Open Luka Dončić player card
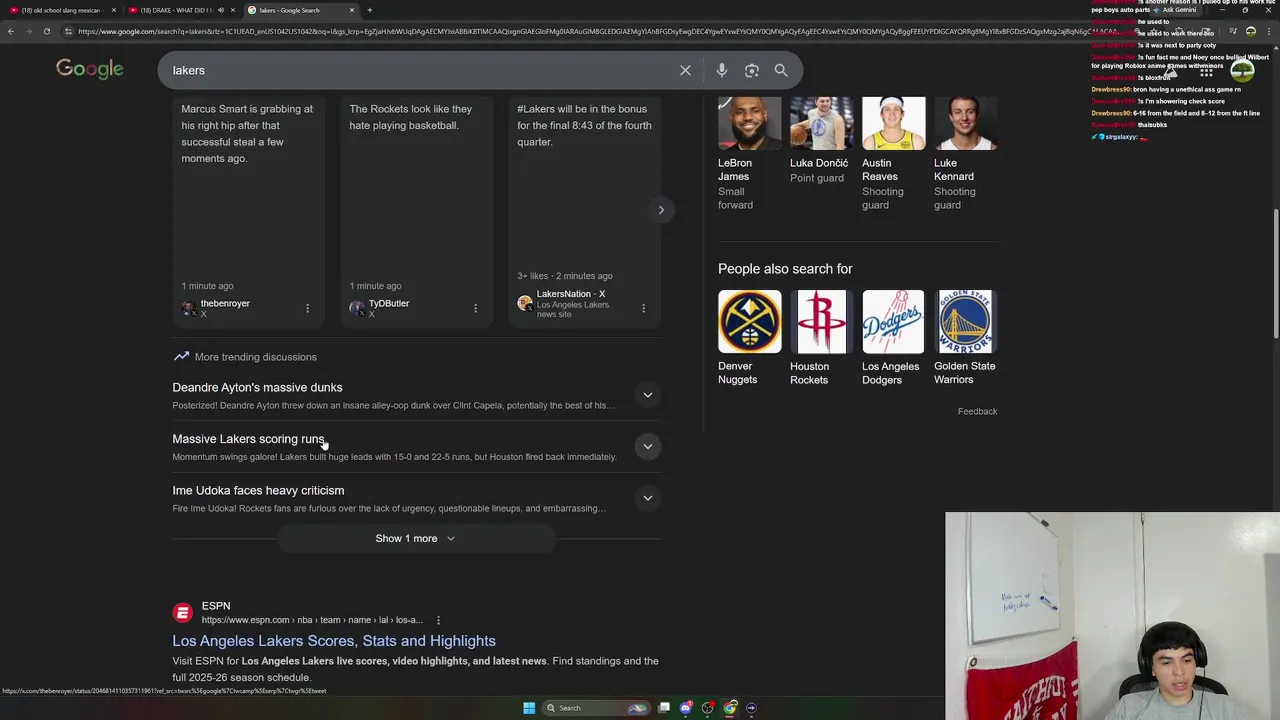The image size is (1280, 720). tap(821, 141)
